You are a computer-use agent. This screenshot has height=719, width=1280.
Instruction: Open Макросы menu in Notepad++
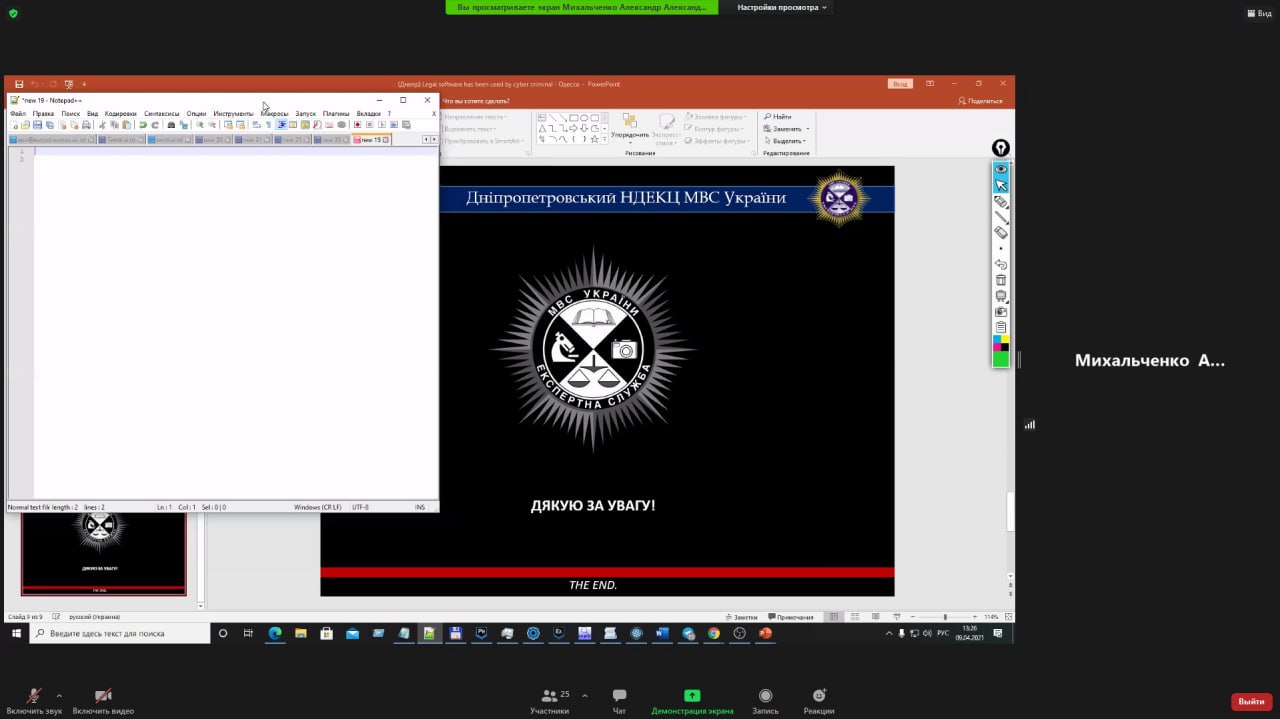(275, 114)
